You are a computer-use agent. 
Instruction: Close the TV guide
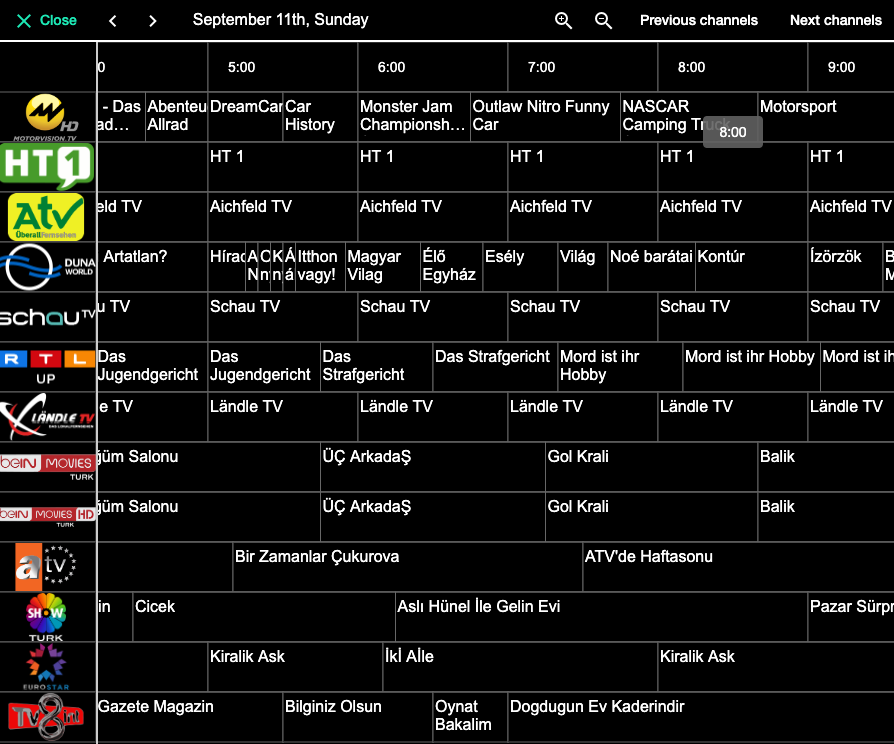pyautogui.click(x=47, y=21)
